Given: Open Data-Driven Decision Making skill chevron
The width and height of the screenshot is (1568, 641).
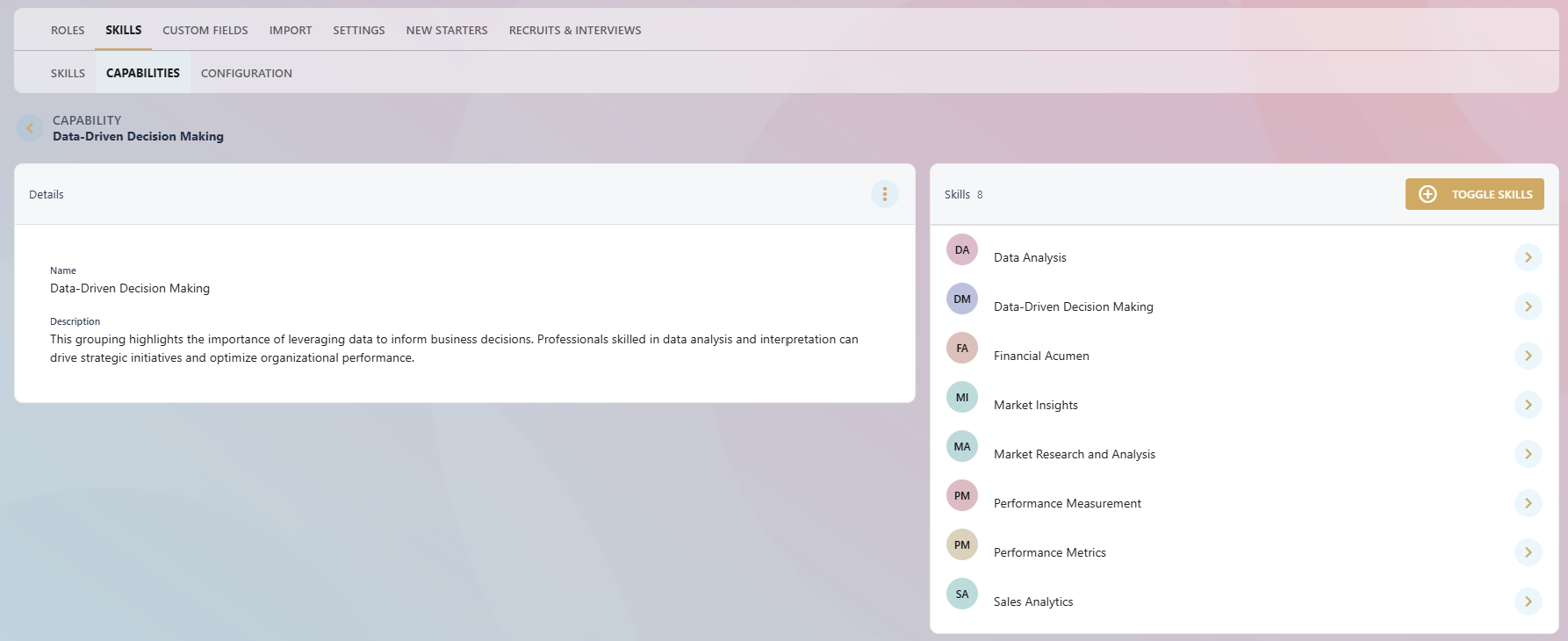Looking at the screenshot, I should click(1528, 306).
